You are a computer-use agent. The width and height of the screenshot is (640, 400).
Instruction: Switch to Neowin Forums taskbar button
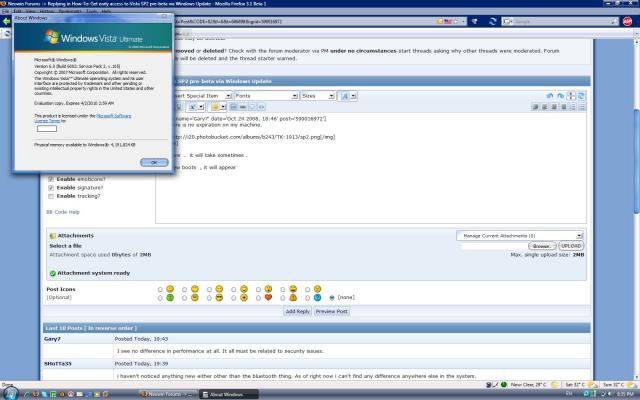pyautogui.click(x=167, y=394)
